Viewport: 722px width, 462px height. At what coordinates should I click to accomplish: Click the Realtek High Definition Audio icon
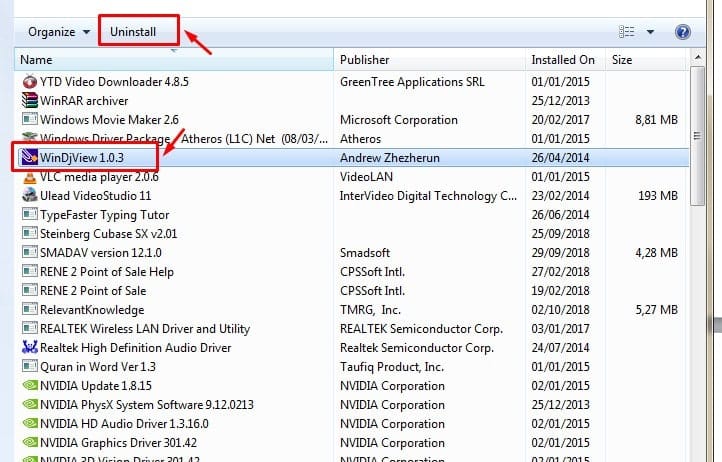(x=29, y=347)
